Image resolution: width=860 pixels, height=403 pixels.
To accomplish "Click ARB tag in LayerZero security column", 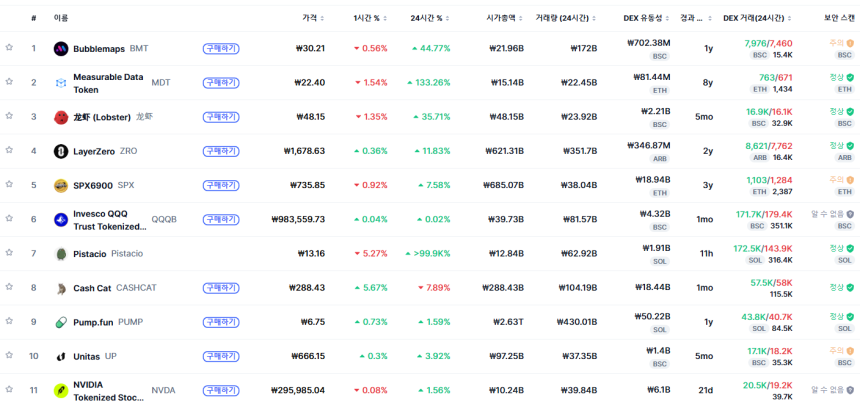I will [x=845, y=157].
